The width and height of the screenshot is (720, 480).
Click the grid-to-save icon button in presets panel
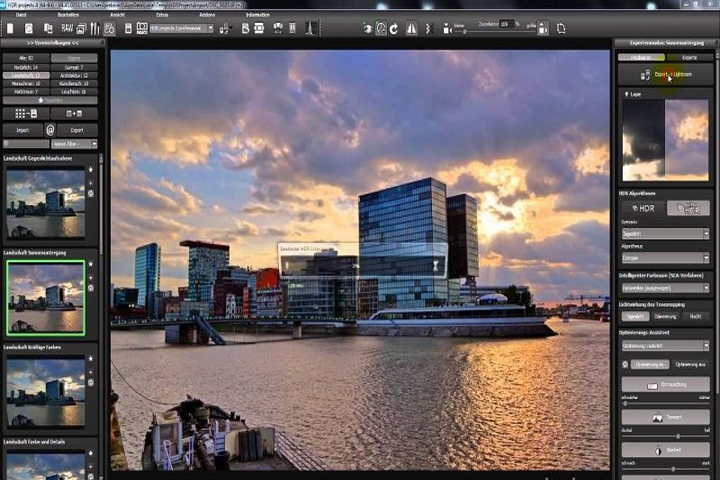point(26,113)
